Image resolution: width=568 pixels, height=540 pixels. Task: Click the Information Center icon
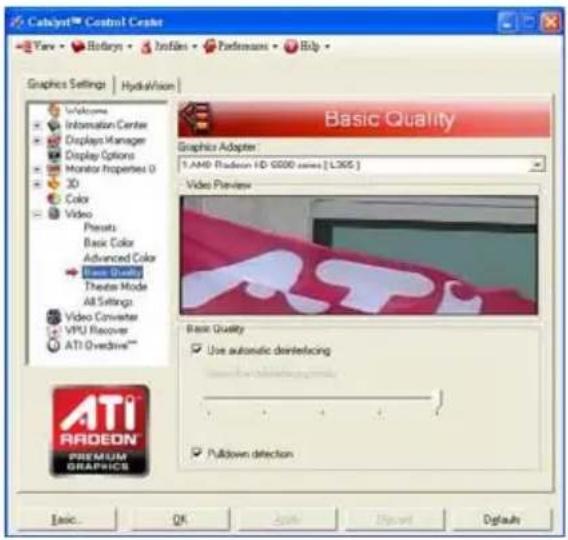pos(54,125)
